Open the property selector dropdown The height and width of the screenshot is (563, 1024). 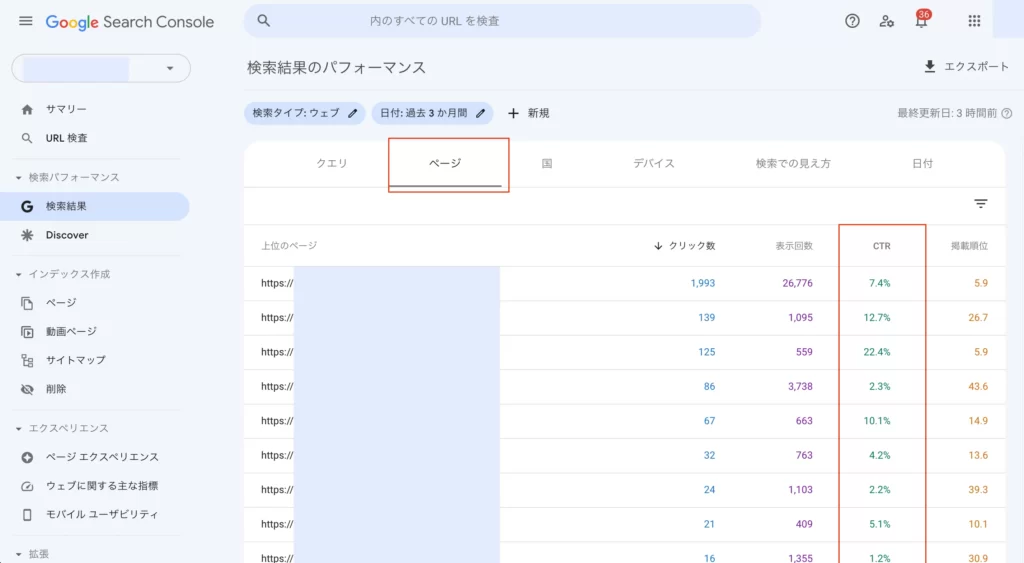(x=101, y=68)
